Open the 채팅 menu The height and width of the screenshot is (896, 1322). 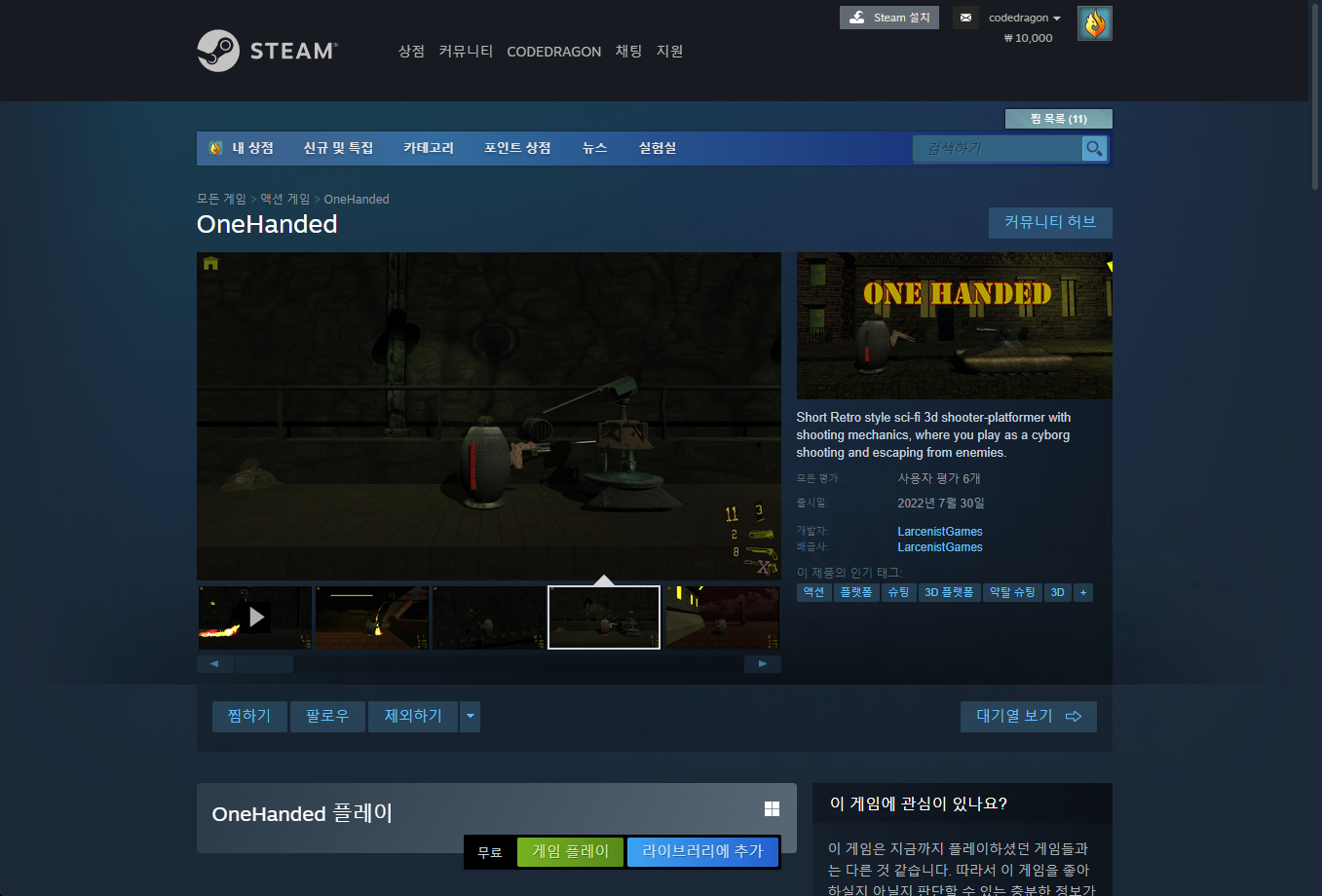(628, 52)
